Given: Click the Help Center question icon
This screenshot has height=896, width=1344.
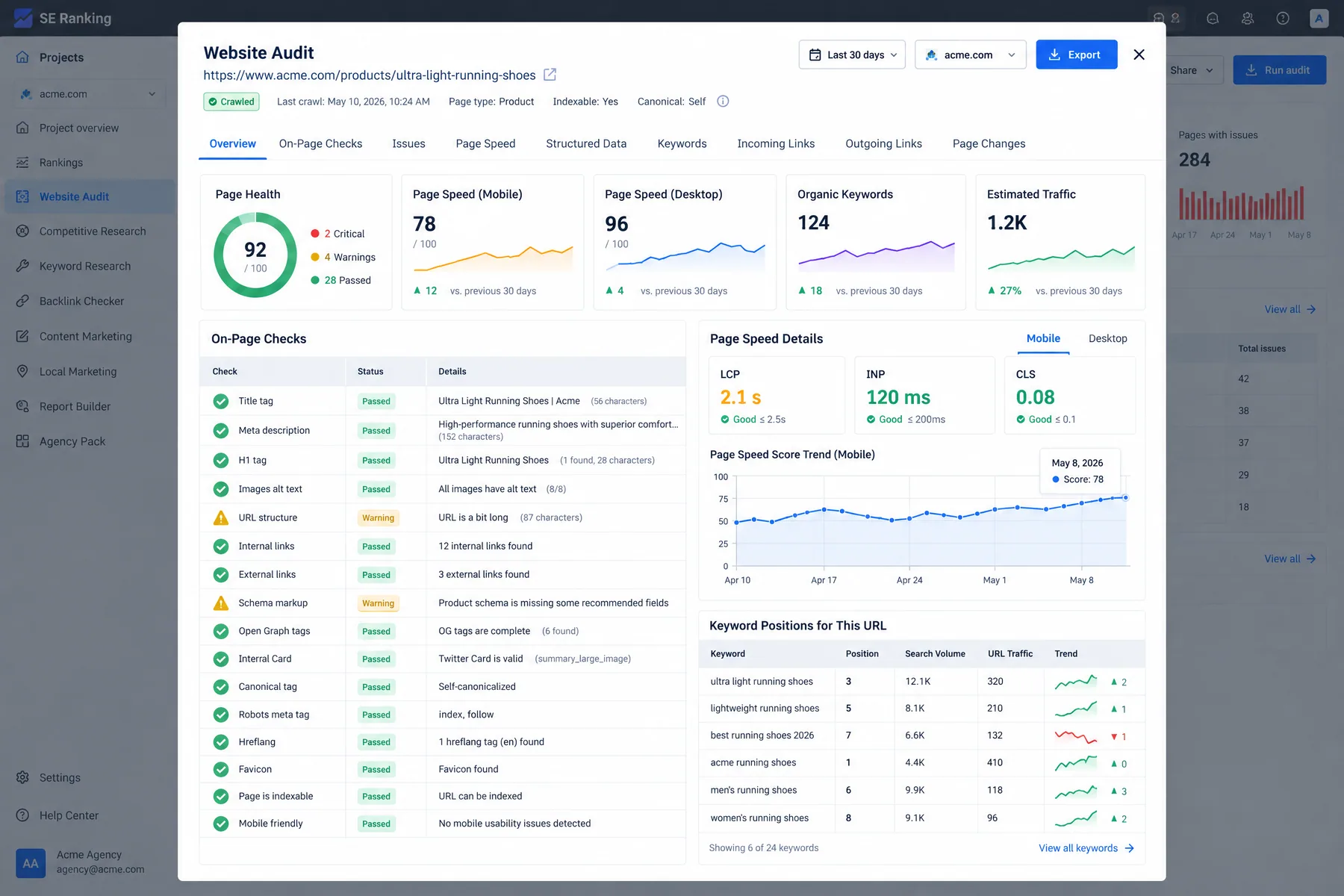Looking at the screenshot, I should click(23, 815).
